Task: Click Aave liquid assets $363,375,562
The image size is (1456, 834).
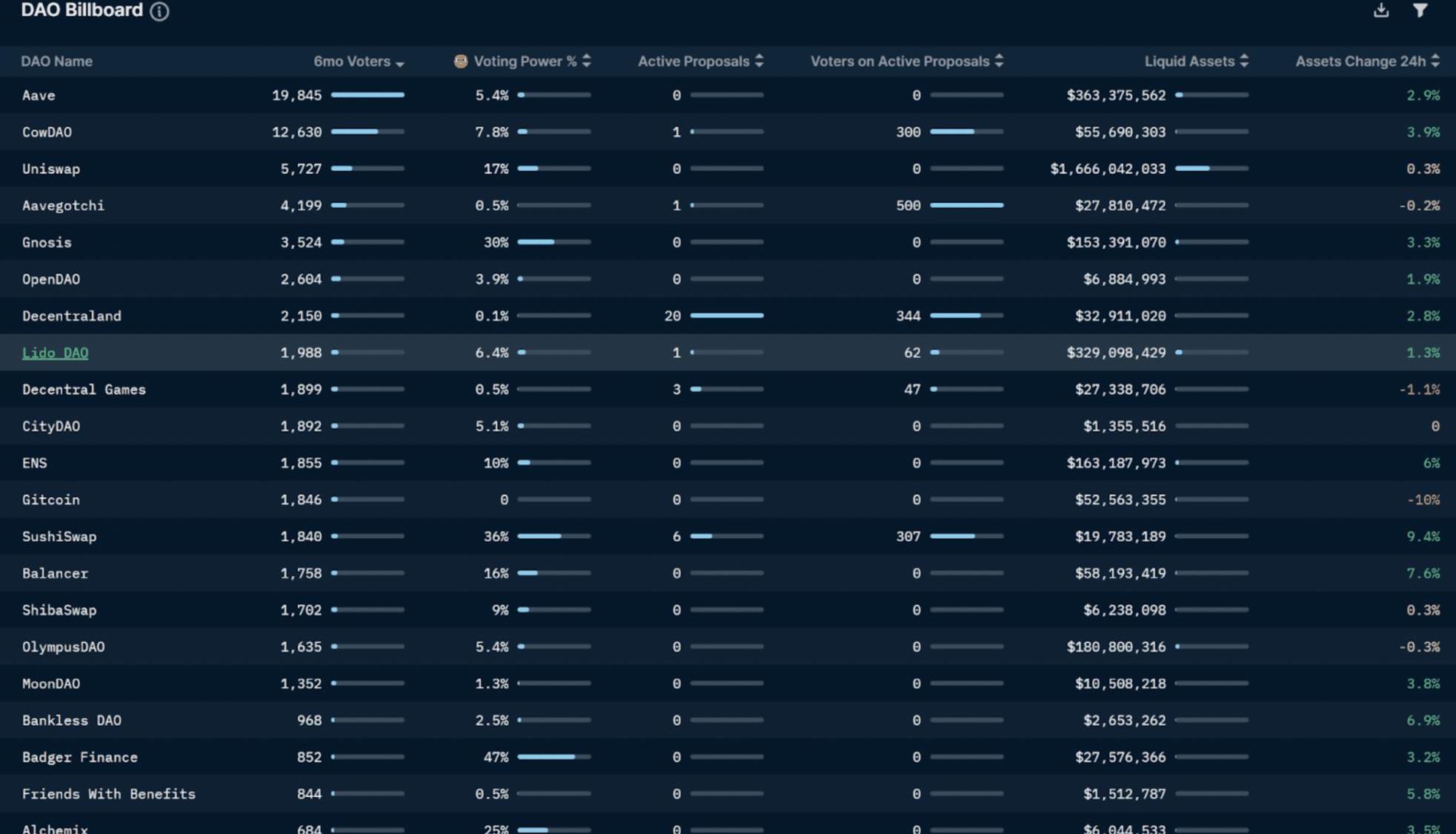Action: (1116, 96)
